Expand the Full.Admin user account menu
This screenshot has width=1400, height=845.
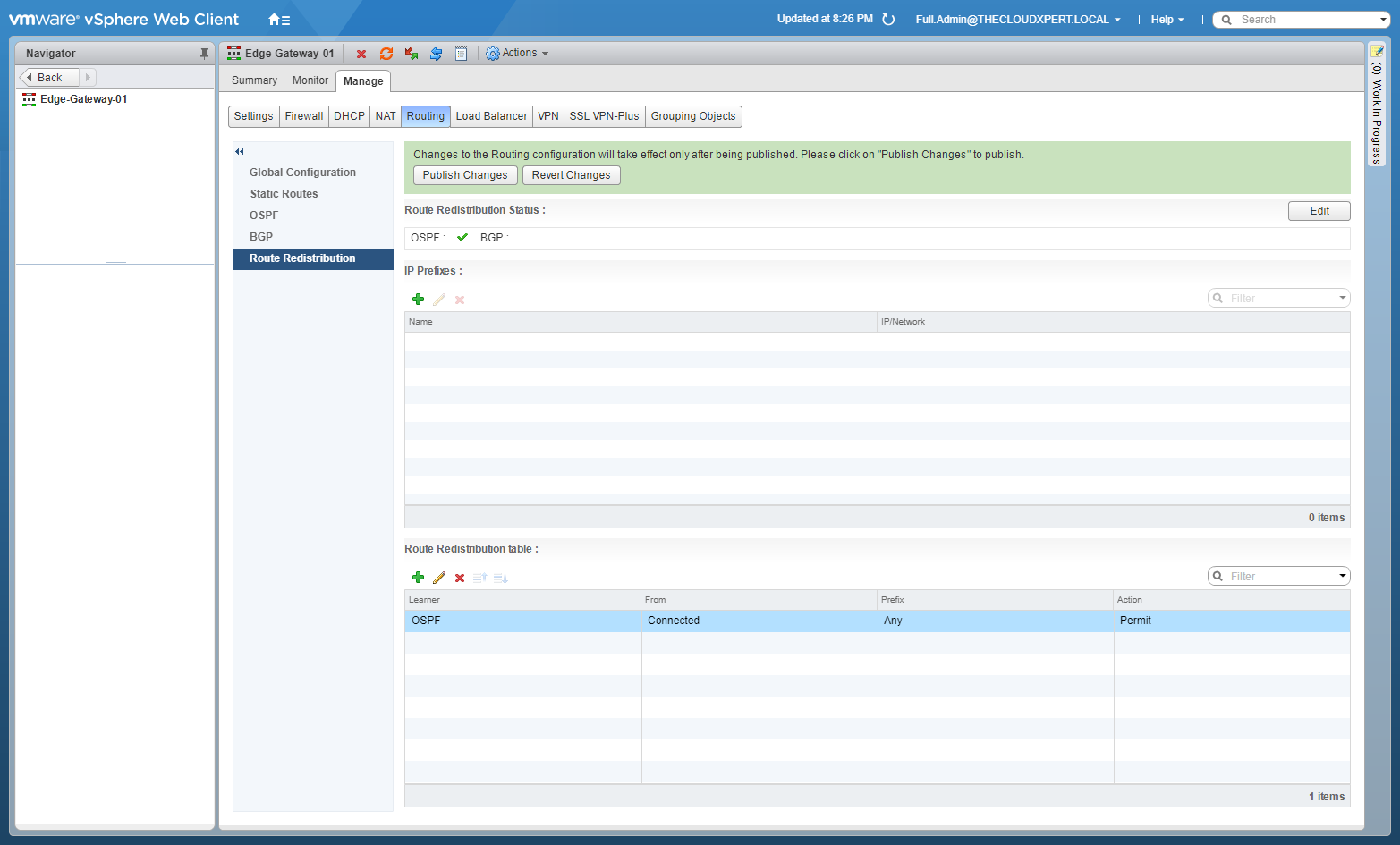1017,20
